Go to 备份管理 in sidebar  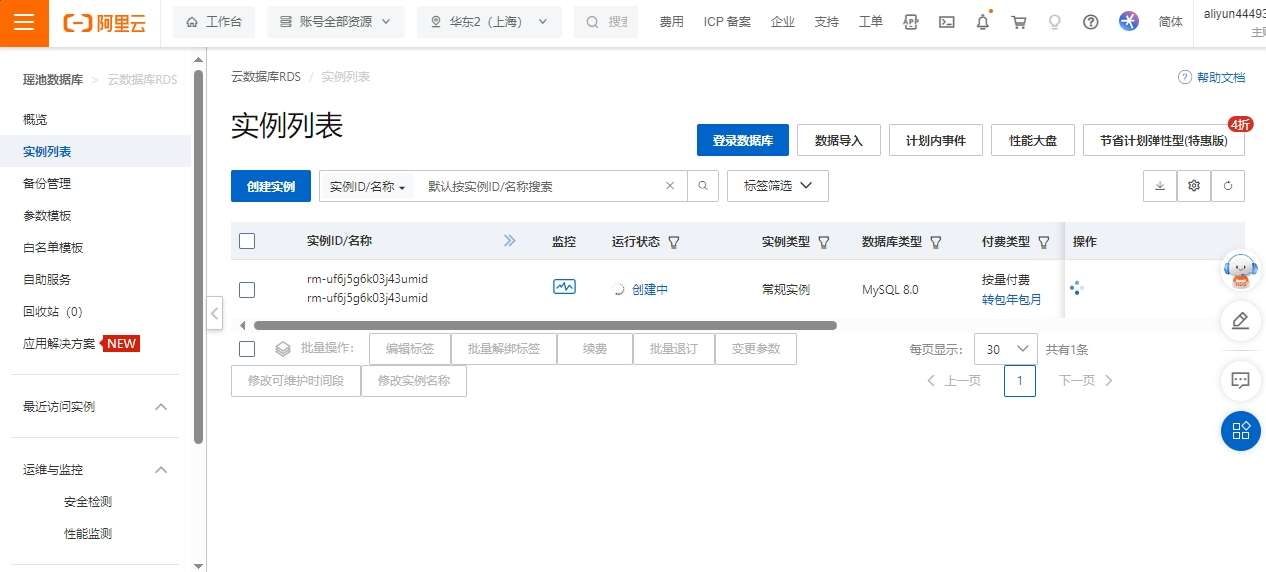coord(47,184)
